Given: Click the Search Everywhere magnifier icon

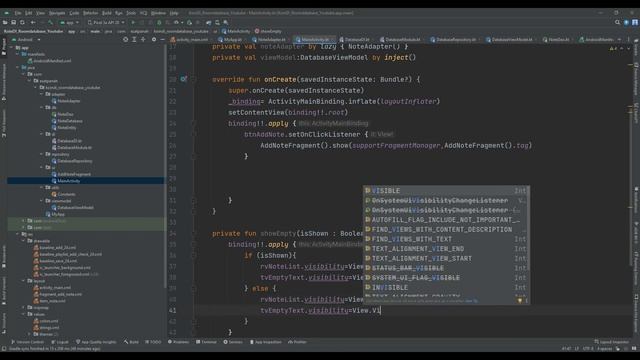Looking at the screenshot, I should coord(618,22).
